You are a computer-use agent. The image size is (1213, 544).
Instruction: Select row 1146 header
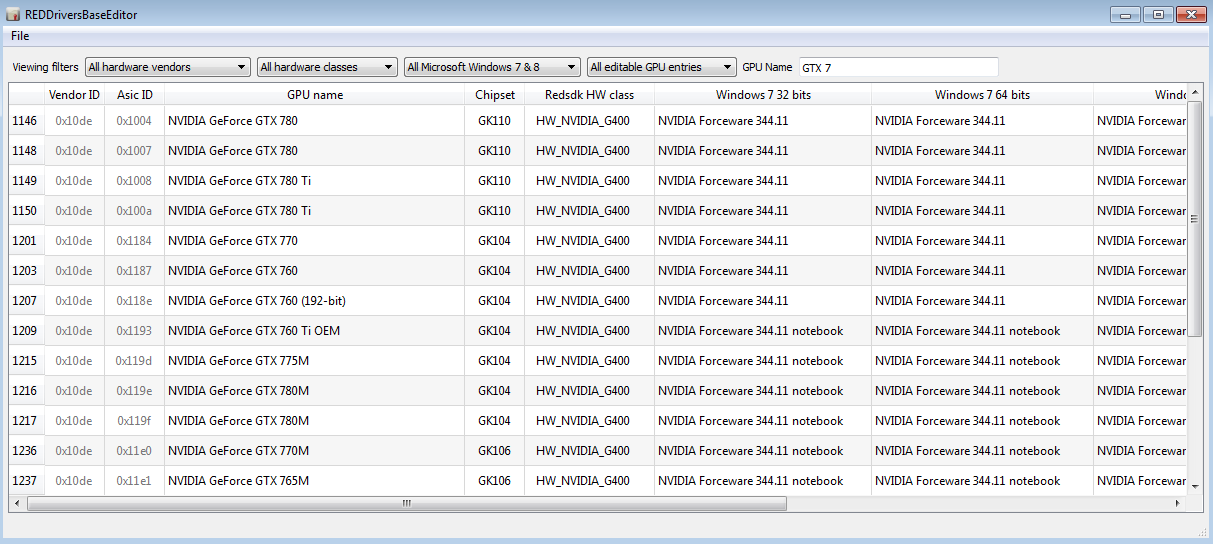(x=25, y=121)
